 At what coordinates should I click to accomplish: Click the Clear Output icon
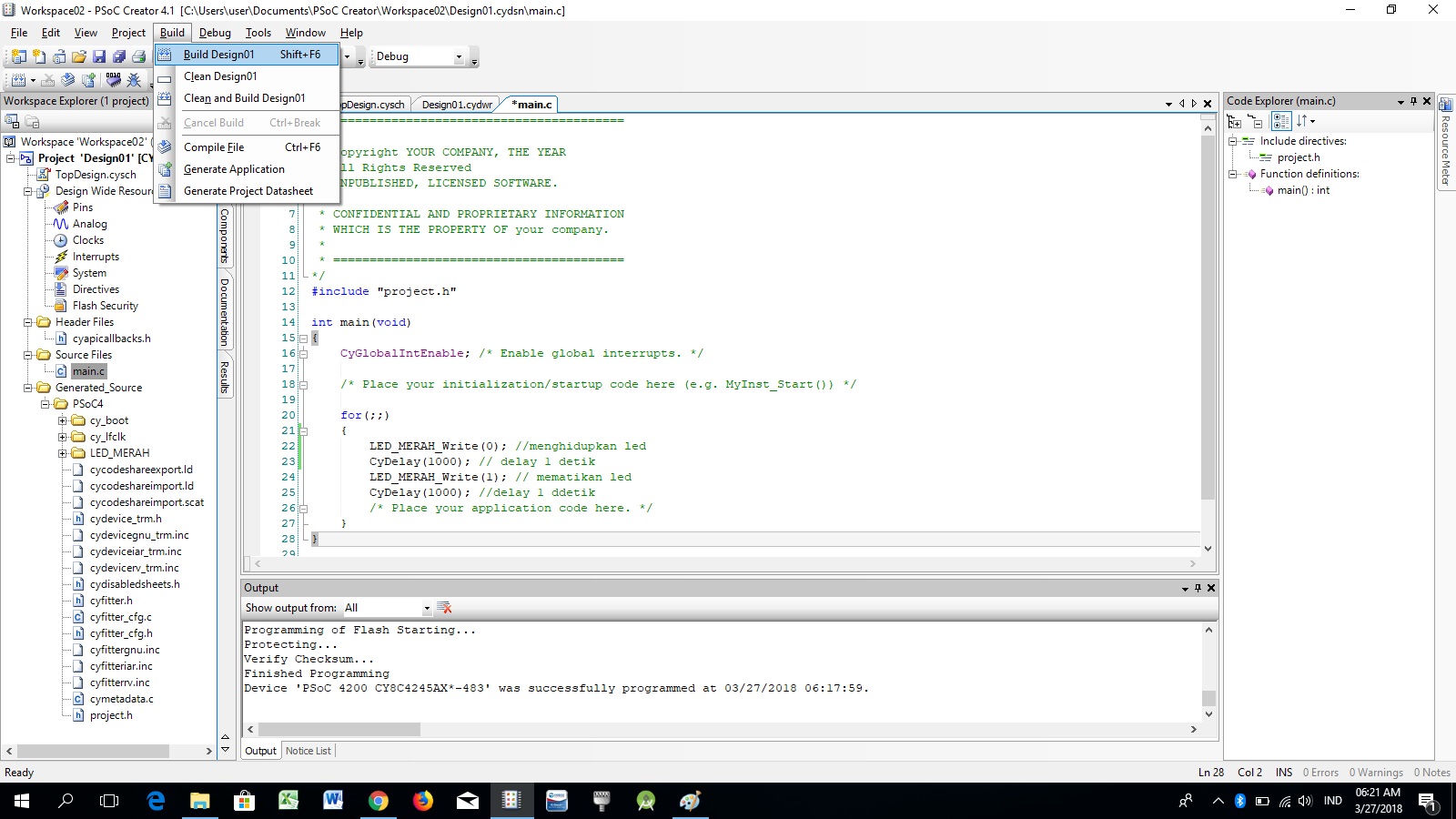(444, 608)
